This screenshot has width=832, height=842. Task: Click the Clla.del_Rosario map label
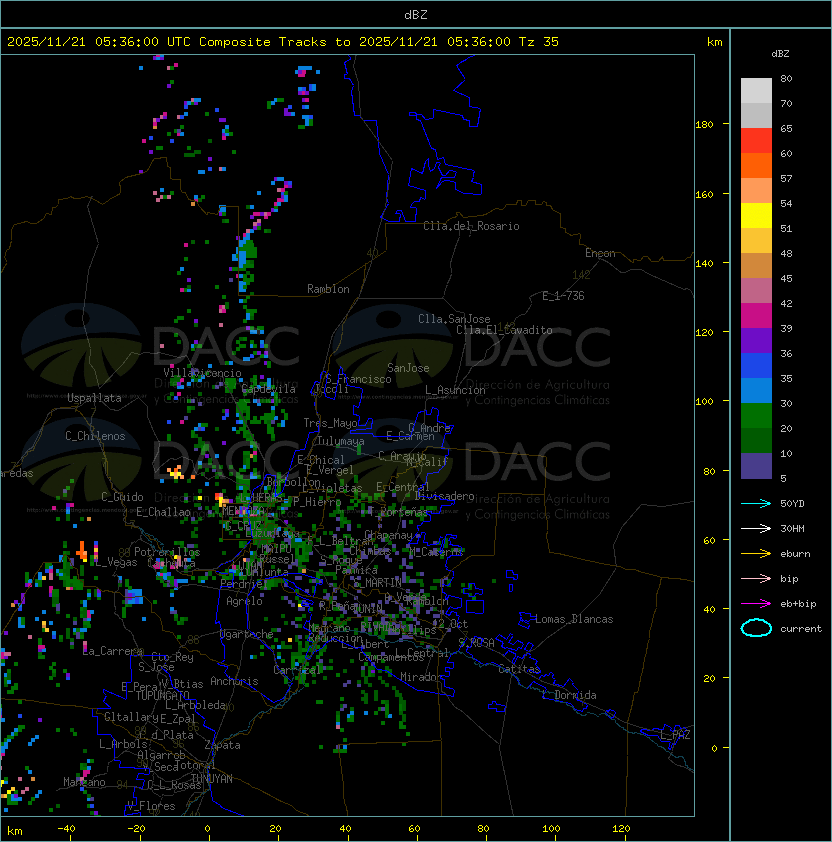click(471, 227)
